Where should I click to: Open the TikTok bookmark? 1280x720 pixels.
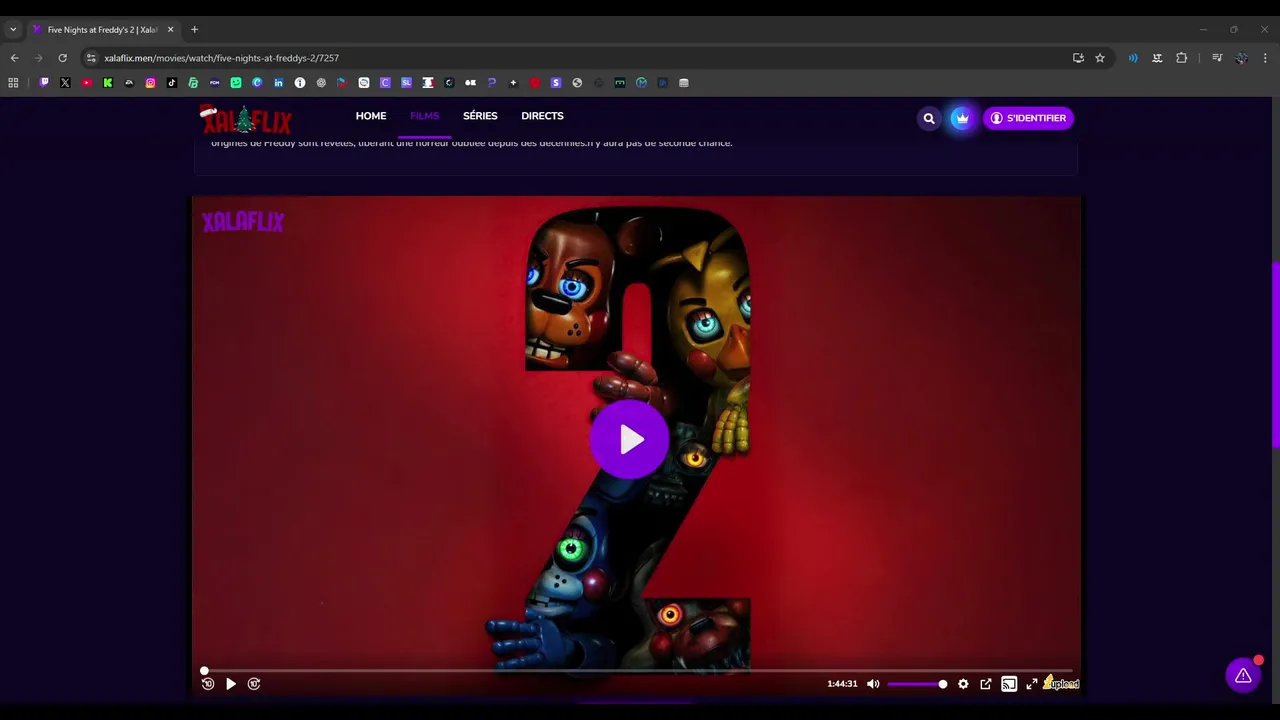coord(172,83)
